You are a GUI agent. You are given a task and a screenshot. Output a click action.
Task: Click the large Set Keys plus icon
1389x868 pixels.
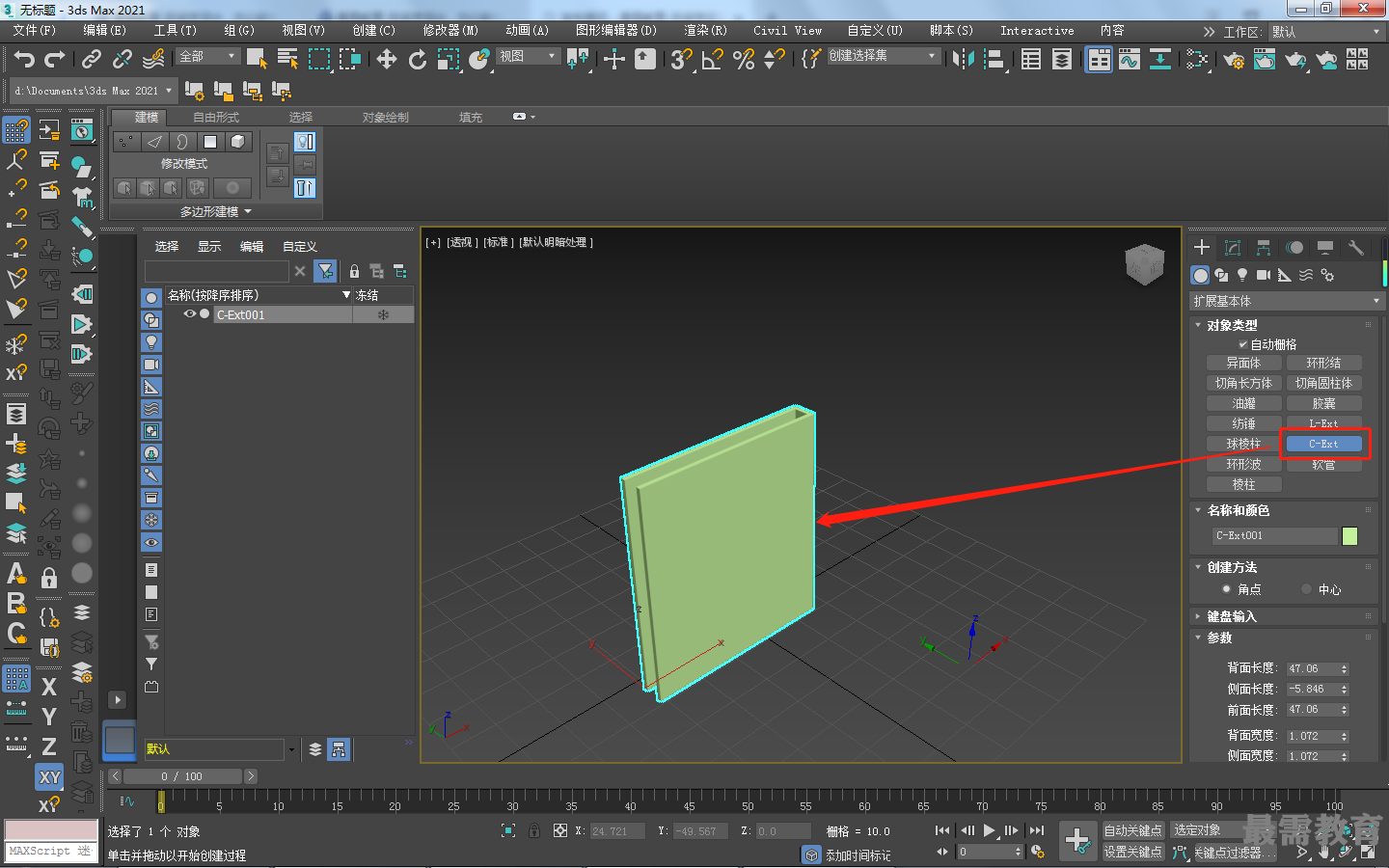1077,840
